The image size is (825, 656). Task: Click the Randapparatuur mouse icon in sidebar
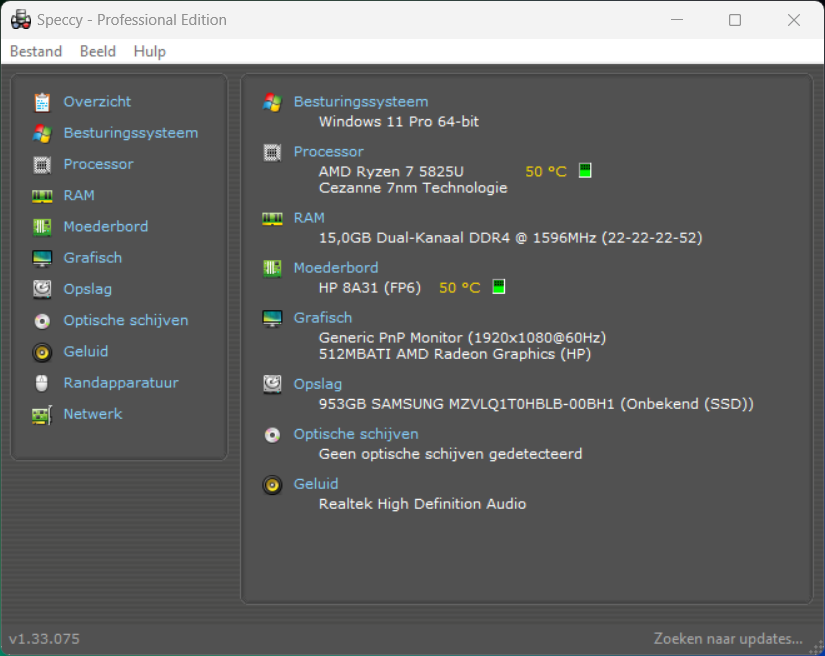(x=42, y=383)
